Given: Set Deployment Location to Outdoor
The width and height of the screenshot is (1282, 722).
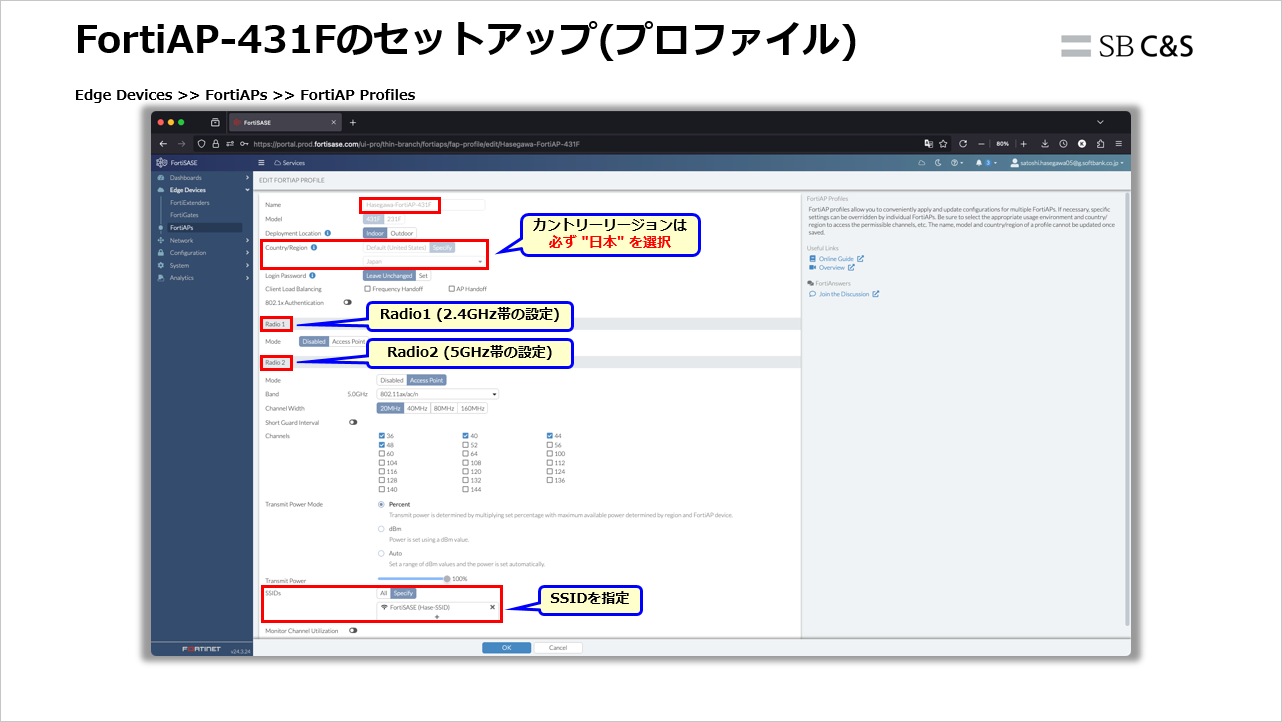Looking at the screenshot, I should click(x=402, y=233).
